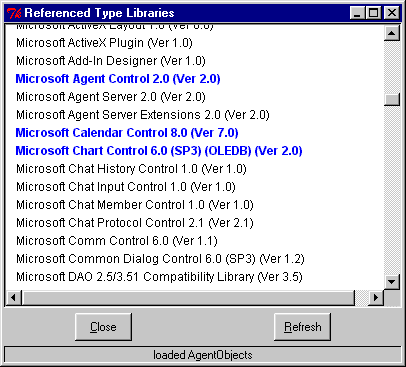
Task: Select Microsoft Agent Server 2.0 (Ver 2.0)
Action: pyautogui.click(x=111, y=97)
